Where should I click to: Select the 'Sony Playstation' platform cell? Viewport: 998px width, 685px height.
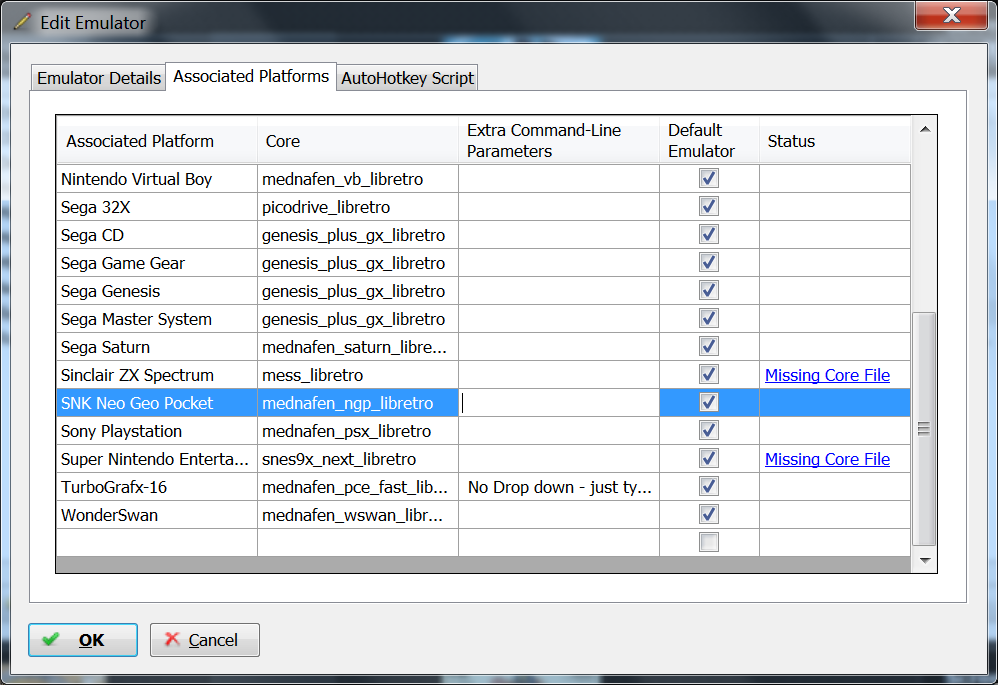[157, 431]
